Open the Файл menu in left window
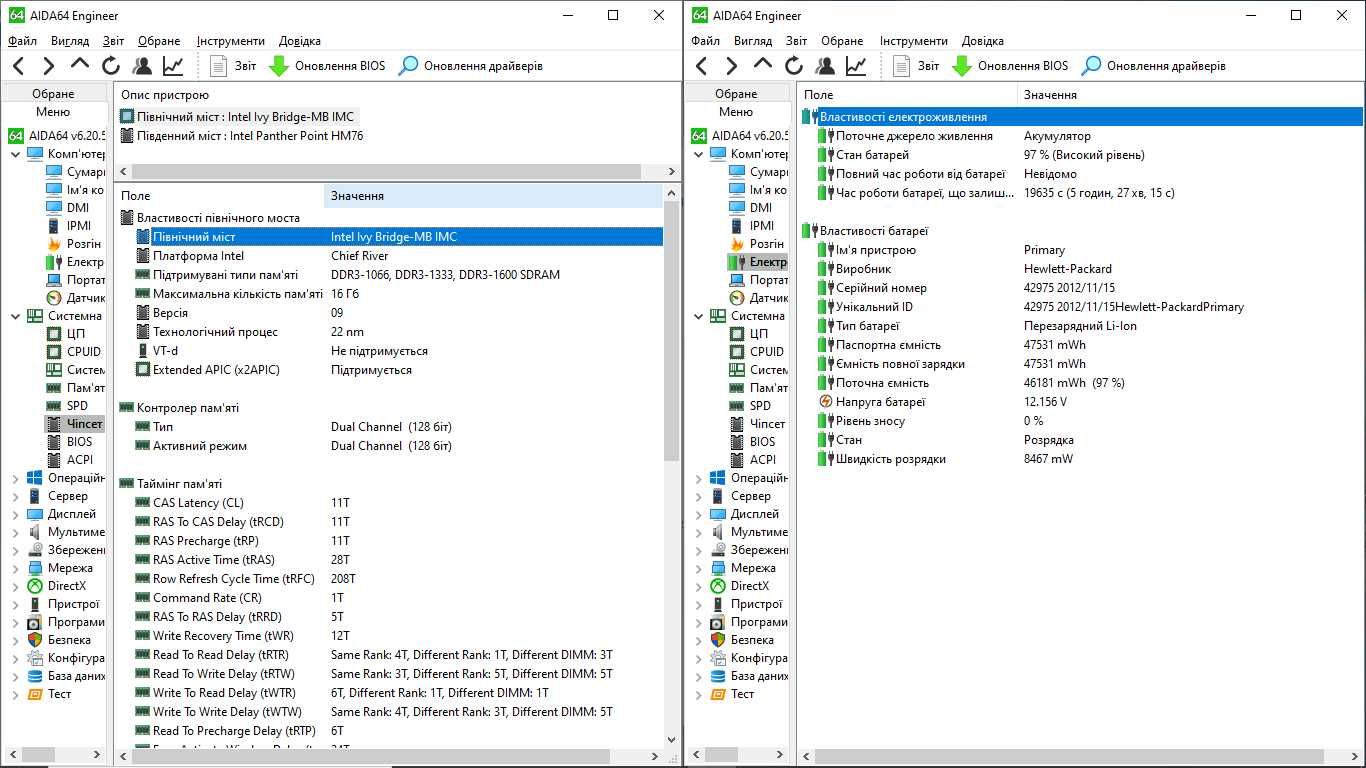 (x=22, y=41)
